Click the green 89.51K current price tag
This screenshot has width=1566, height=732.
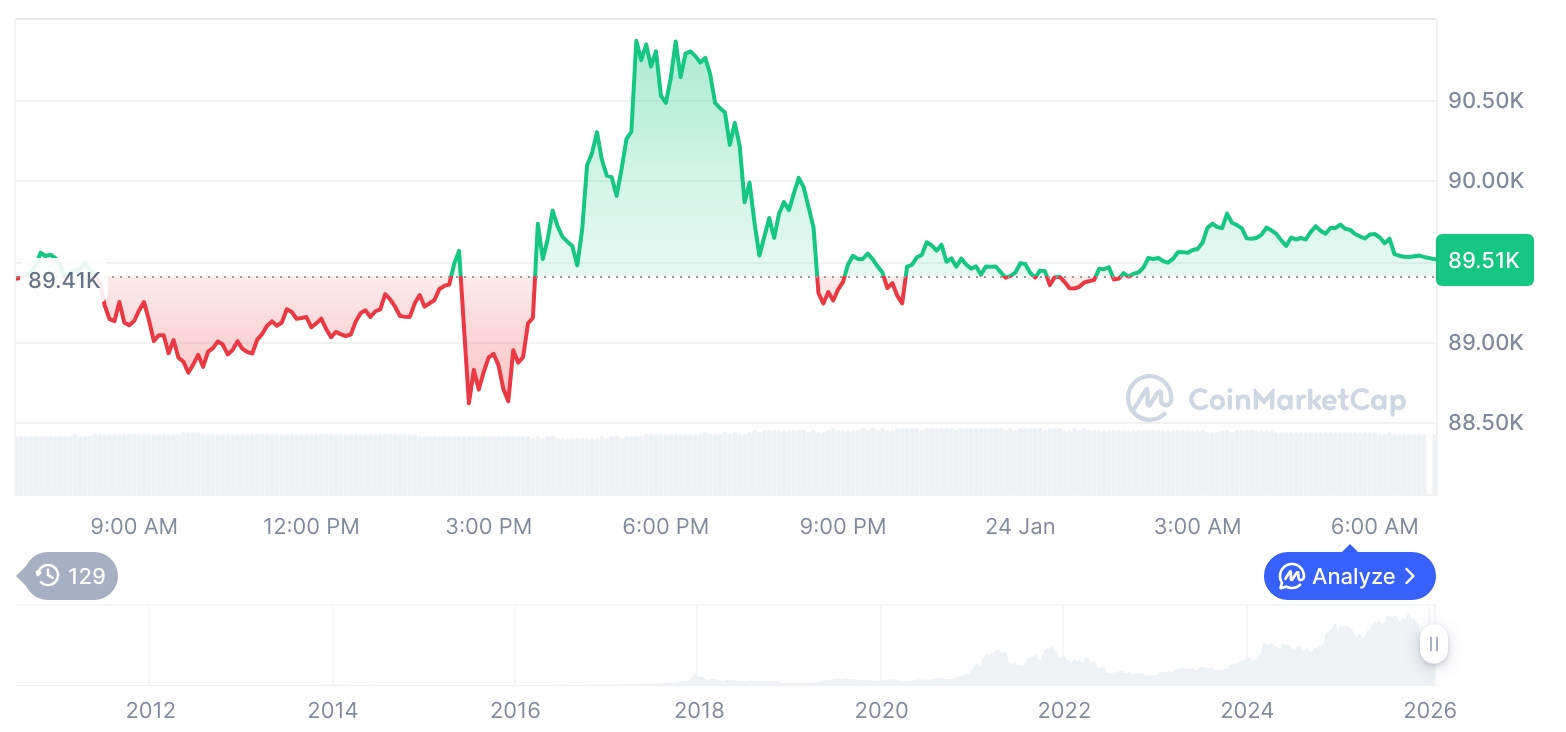1484,261
